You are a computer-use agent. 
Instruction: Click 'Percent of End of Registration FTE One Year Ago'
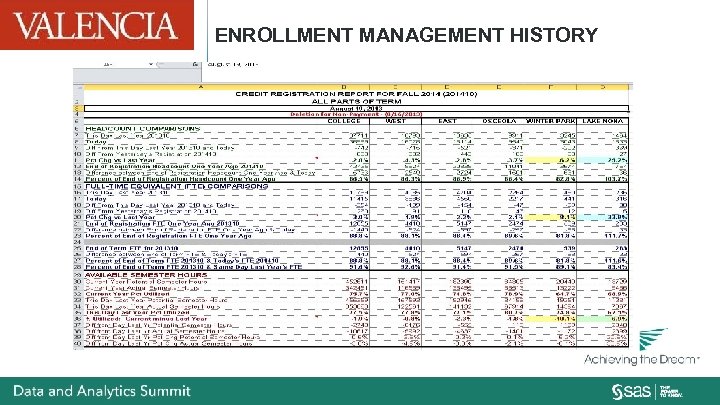coord(169,236)
